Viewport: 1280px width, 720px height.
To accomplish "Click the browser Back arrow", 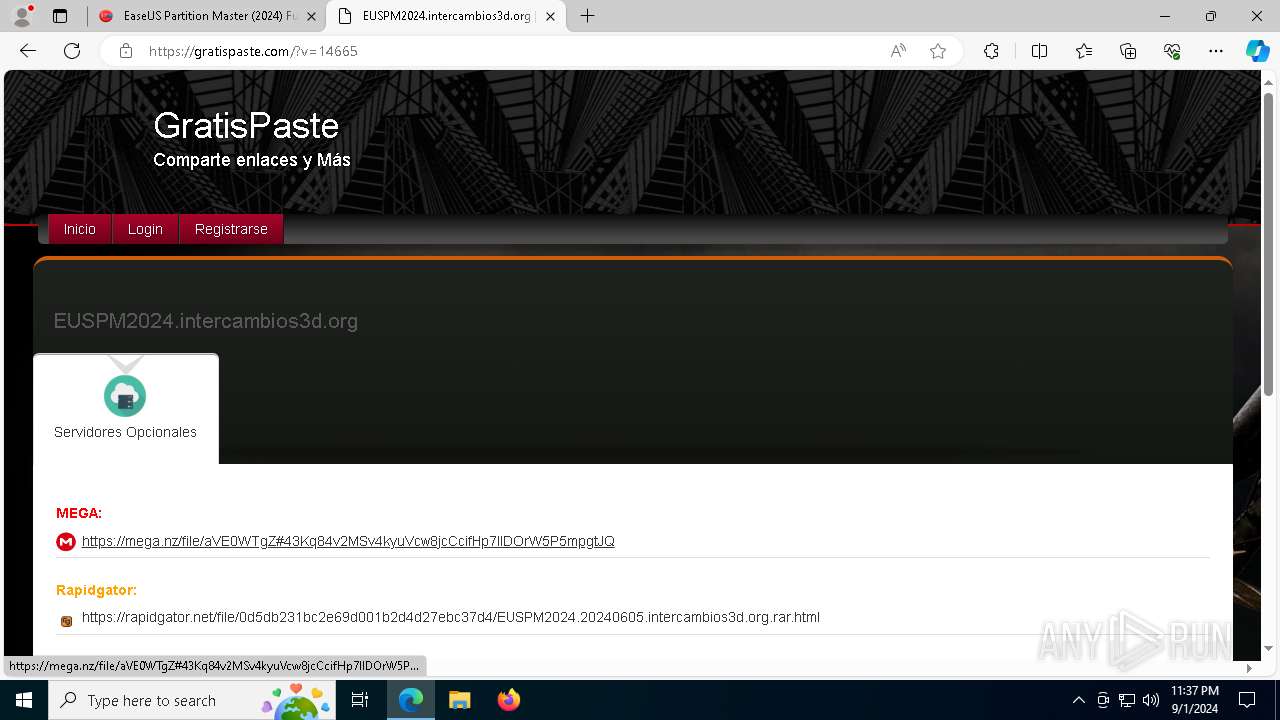I will point(28,51).
